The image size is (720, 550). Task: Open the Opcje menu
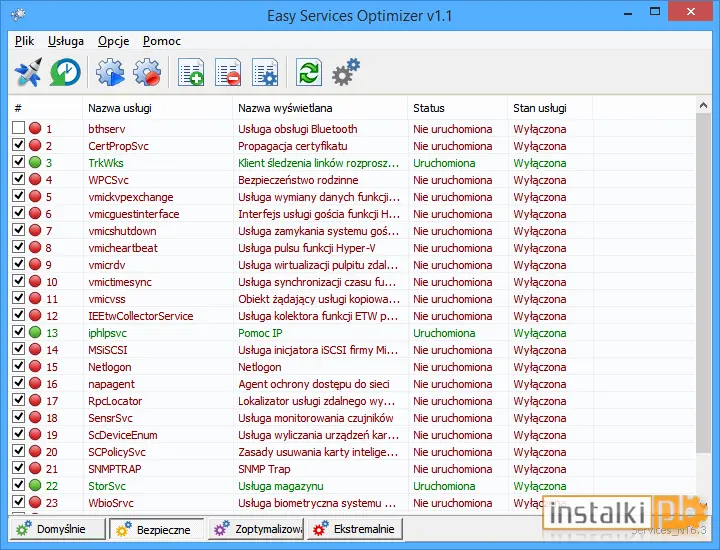click(113, 41)
